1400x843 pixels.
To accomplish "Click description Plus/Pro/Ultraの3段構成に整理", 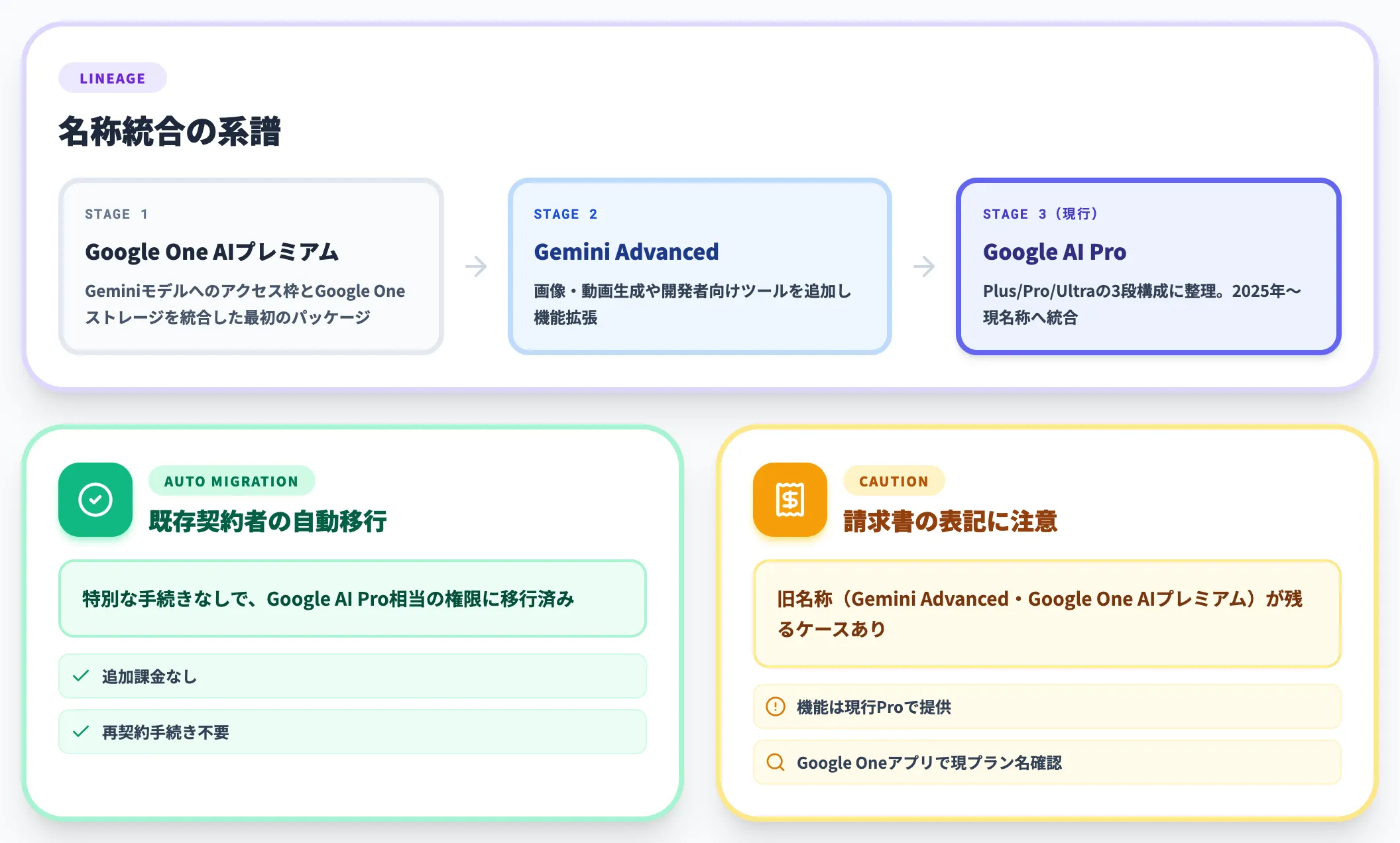I will [x=1141, y=304].
